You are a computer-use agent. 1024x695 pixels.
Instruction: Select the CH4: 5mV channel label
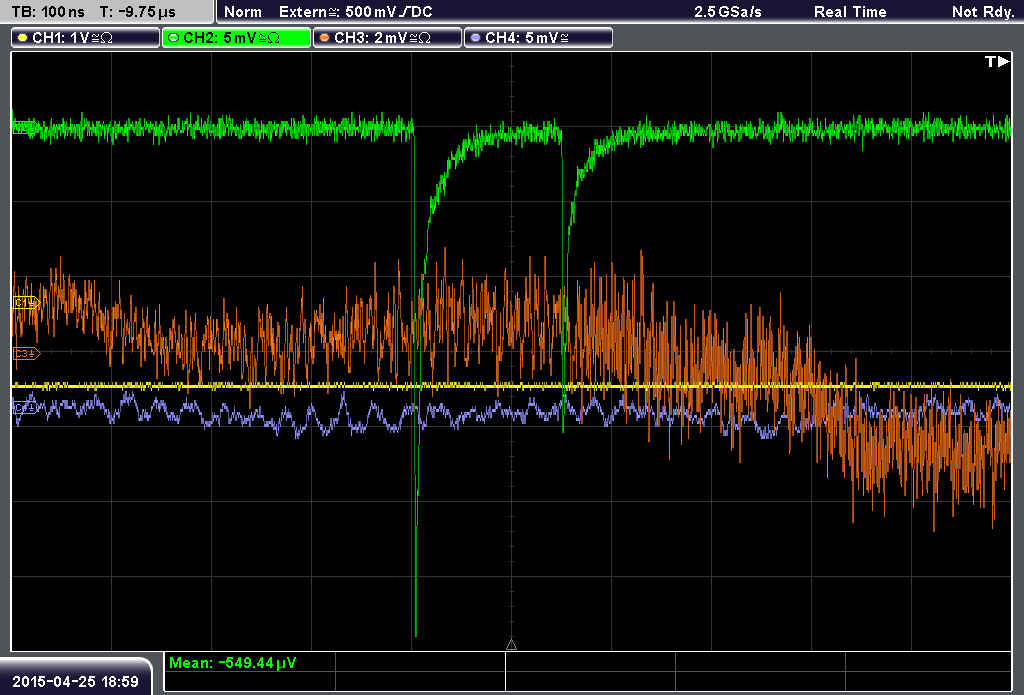(538, 38)
